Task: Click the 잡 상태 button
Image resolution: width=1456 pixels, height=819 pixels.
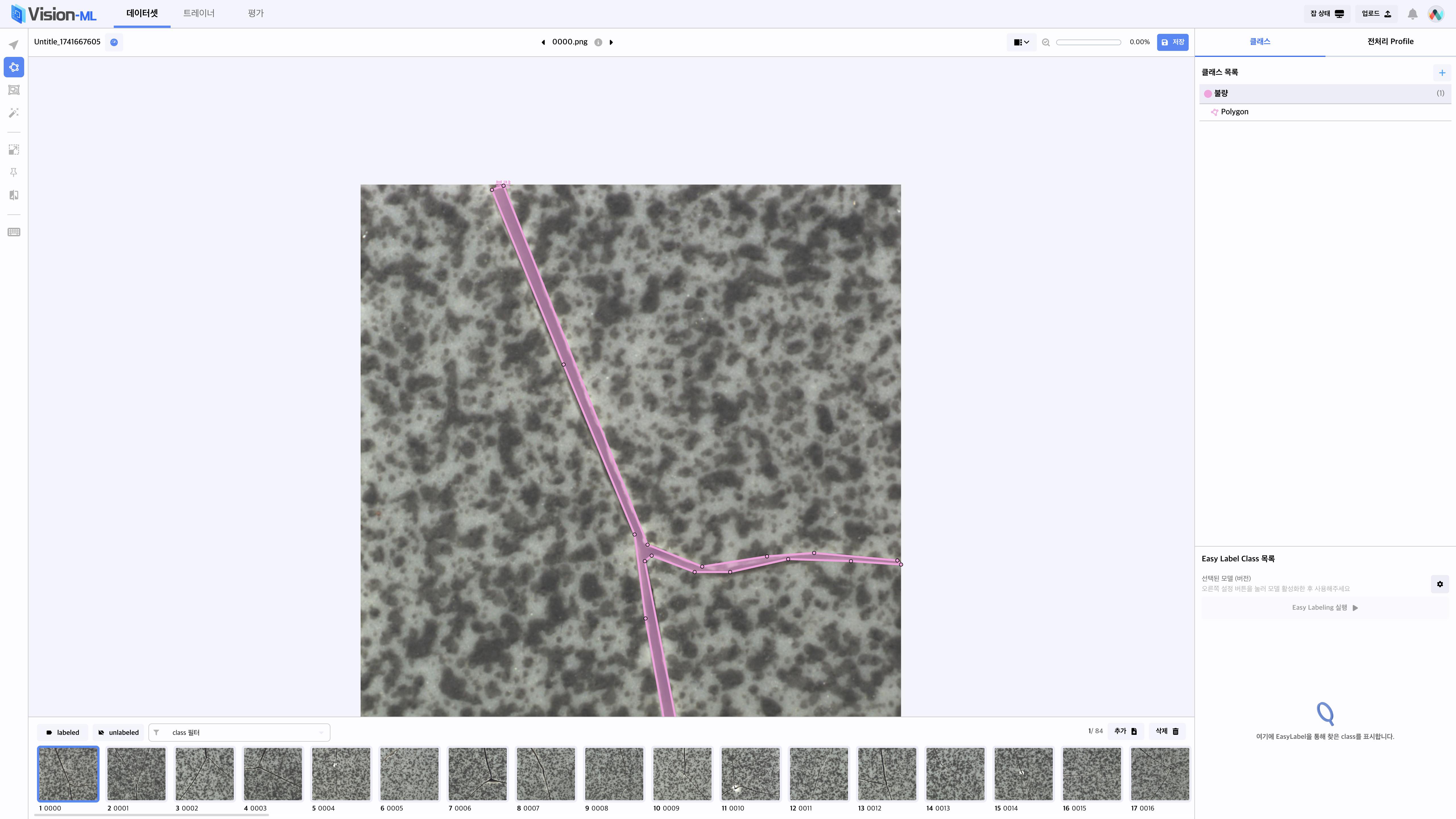Action: click(1327, 14)
